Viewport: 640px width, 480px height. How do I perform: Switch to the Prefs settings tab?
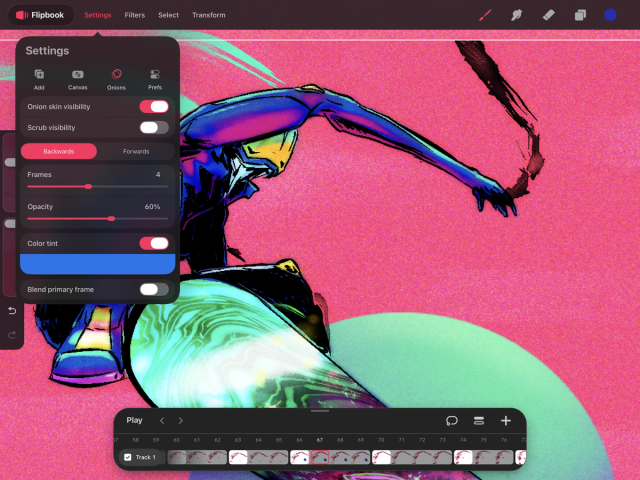tap(155, 80)
